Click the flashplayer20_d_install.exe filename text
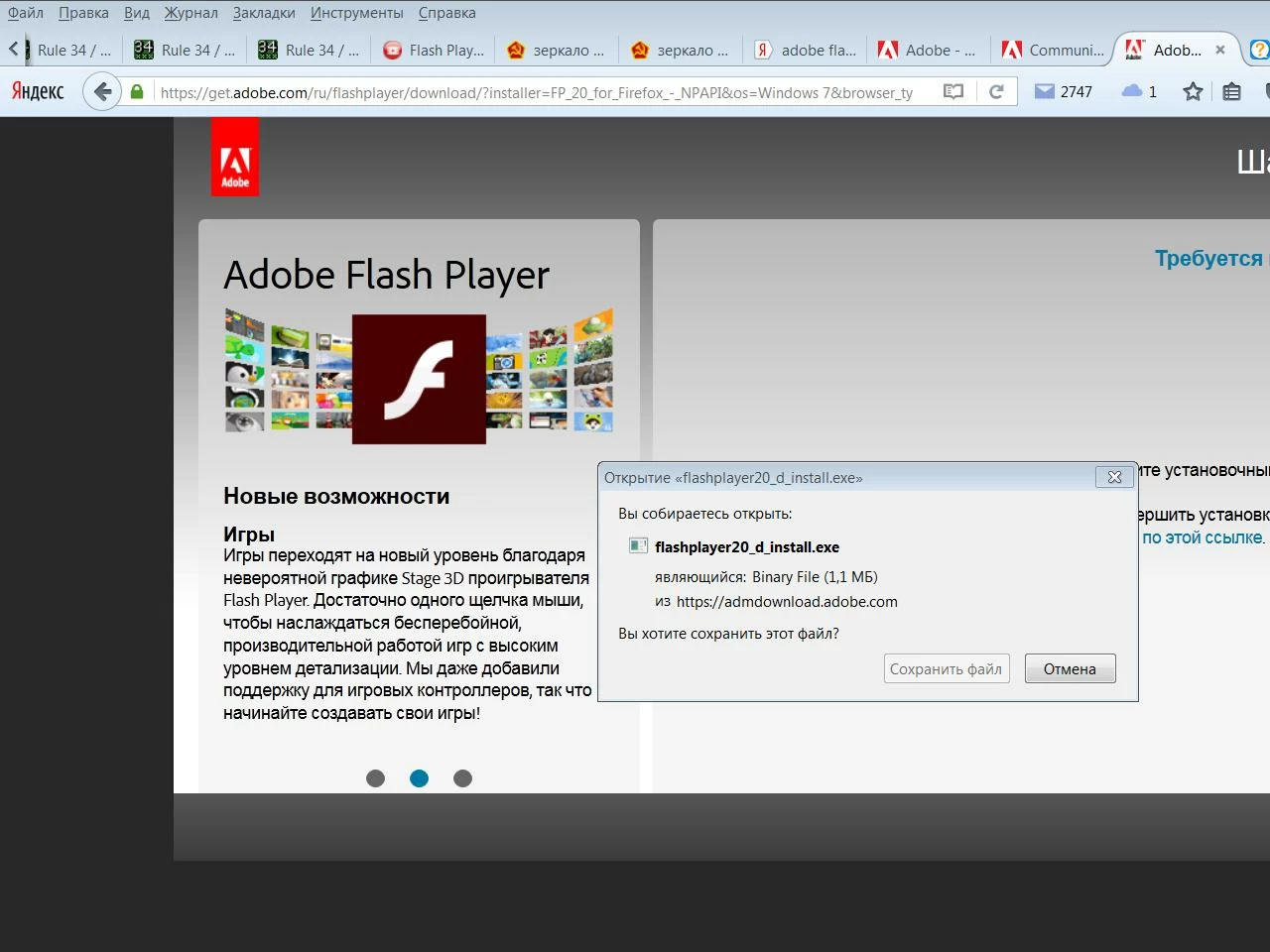 [747, 546]
